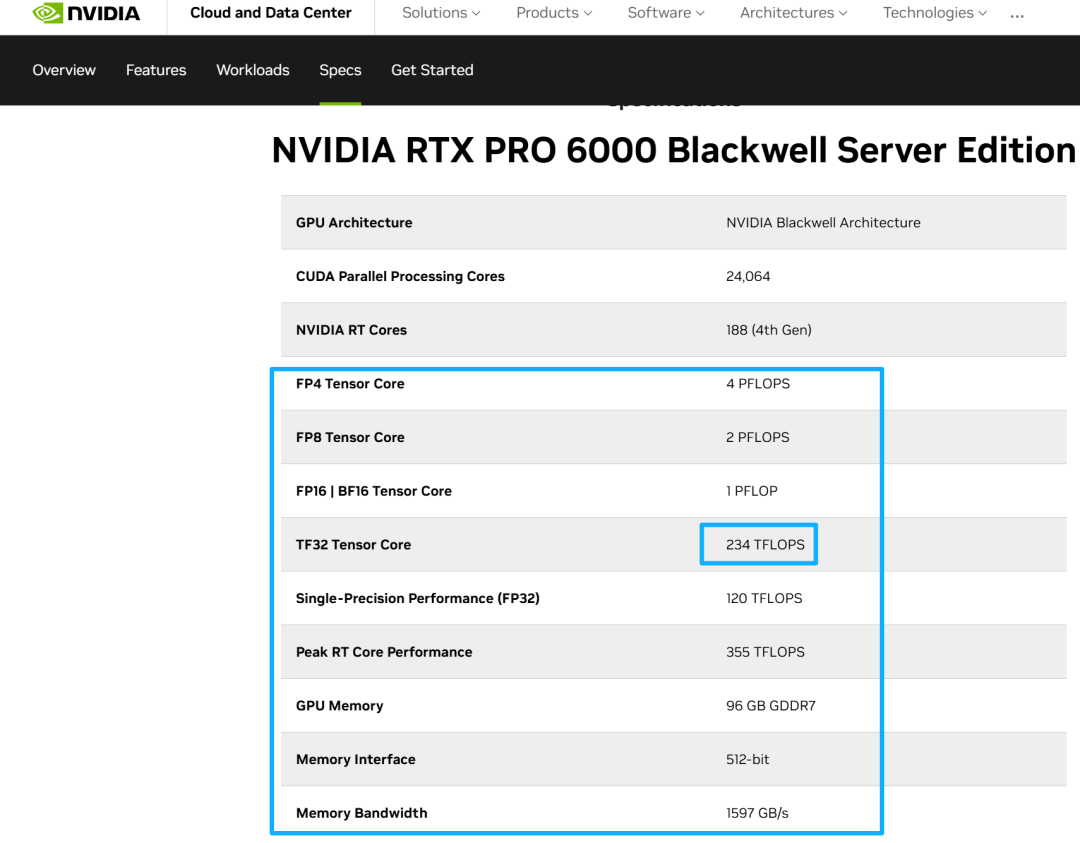
Task: Expand the Products dropdown menu
Action: (554, 12)
